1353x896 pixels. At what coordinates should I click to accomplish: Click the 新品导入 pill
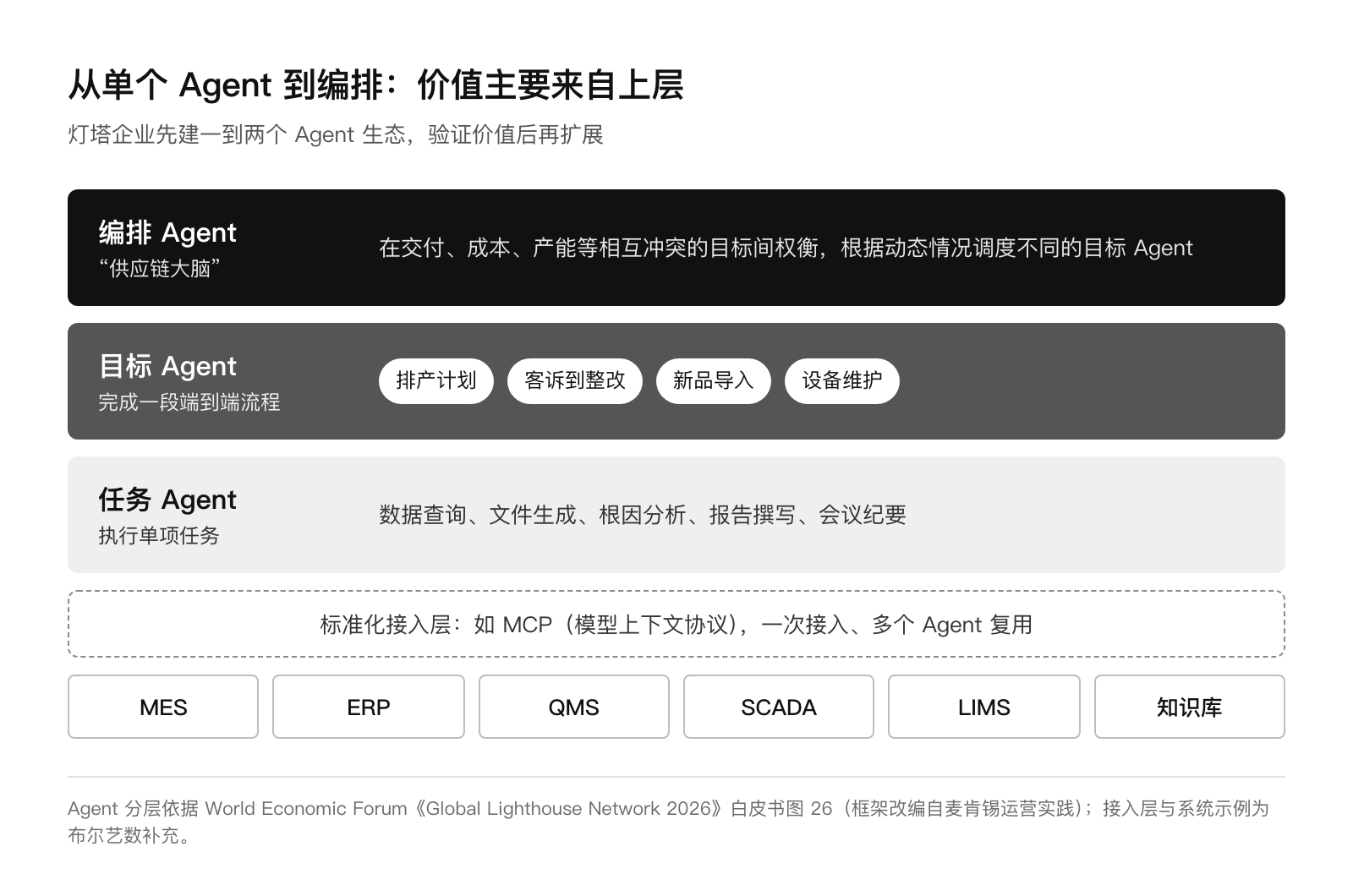[x=713, y=380]
